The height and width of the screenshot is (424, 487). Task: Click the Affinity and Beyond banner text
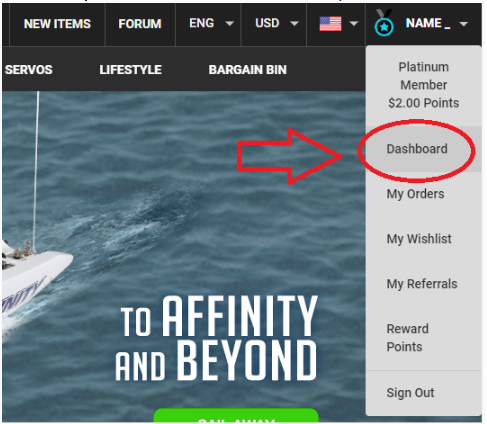pos(216,337)
